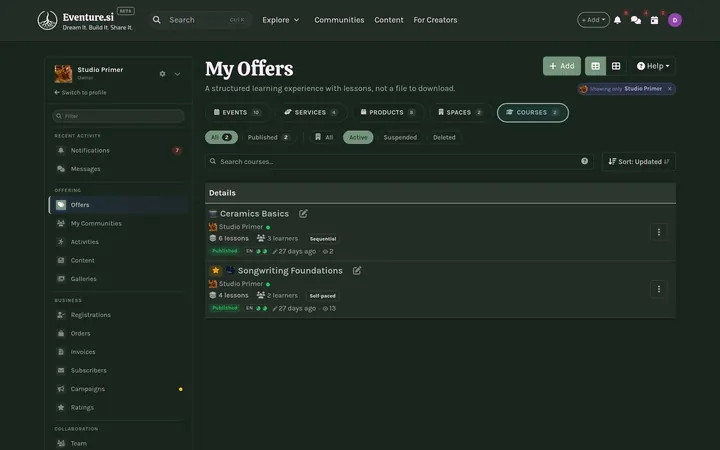720x450 pixels.
Task: Click the Studio Primer sidebar avatar thumbnail
Action: tap(63, 73)
